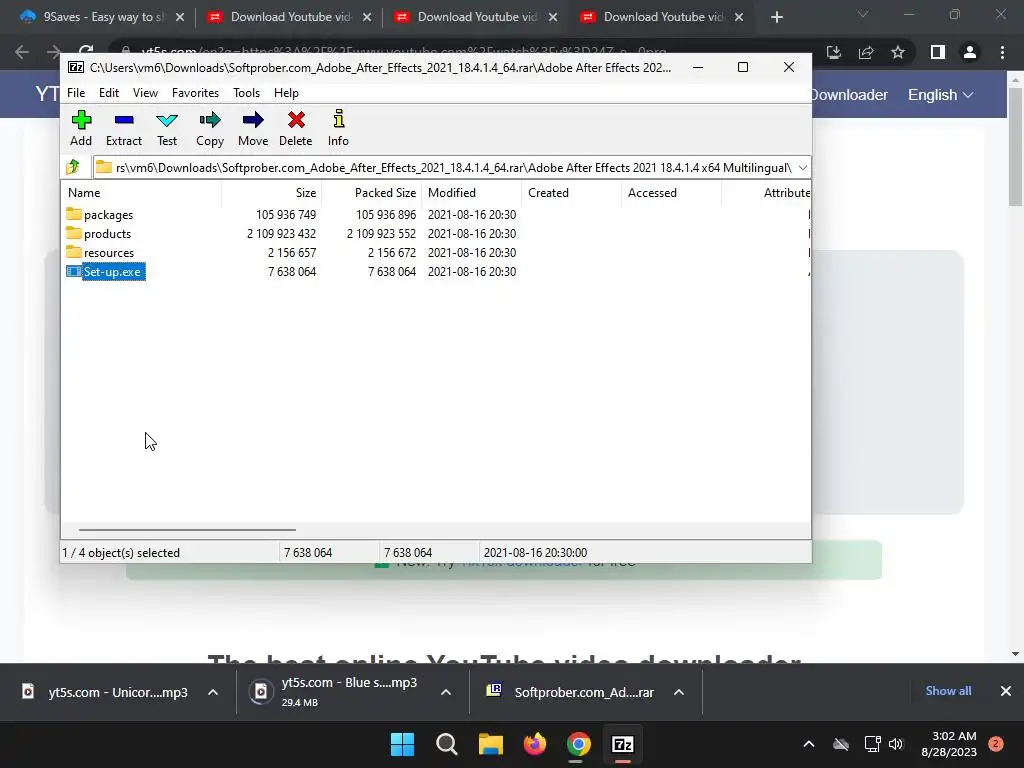Close the downloads bar
This screenshot has height=768, width=1024.
(1006, 691)
